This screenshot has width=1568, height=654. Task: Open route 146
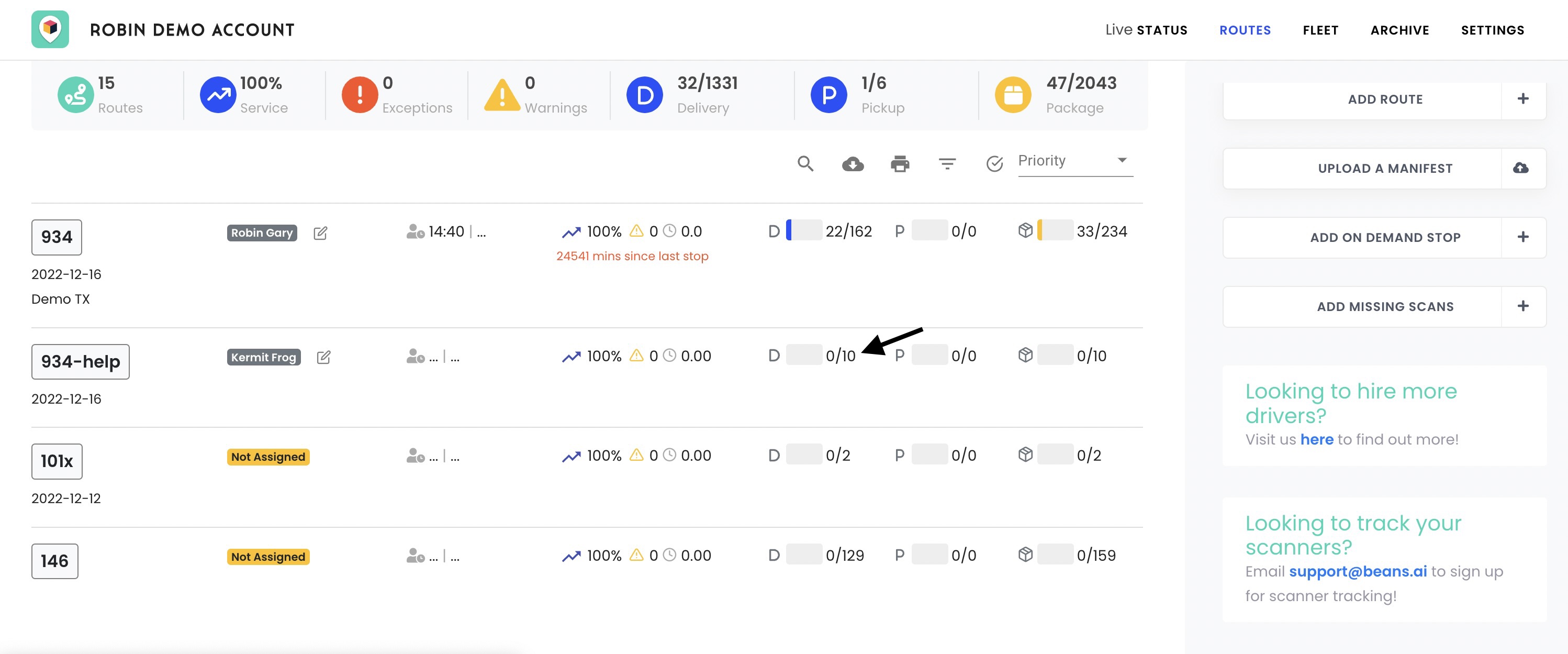[55, 561]
